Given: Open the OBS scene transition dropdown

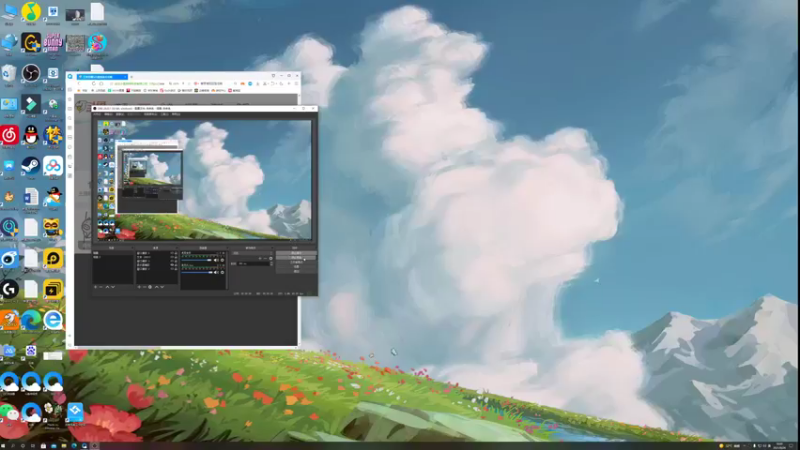Looking at the screenshot, I should tap(252, 253).
